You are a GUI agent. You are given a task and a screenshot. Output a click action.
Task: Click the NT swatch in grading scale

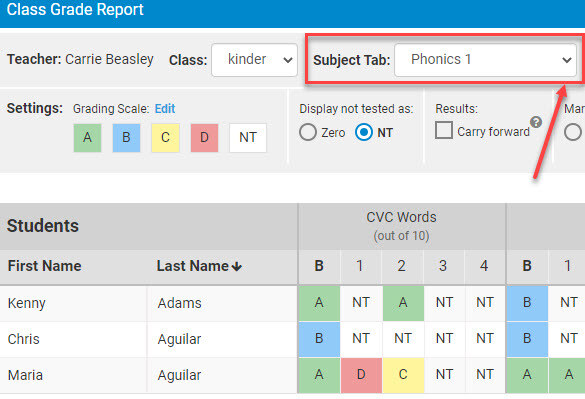248,138
